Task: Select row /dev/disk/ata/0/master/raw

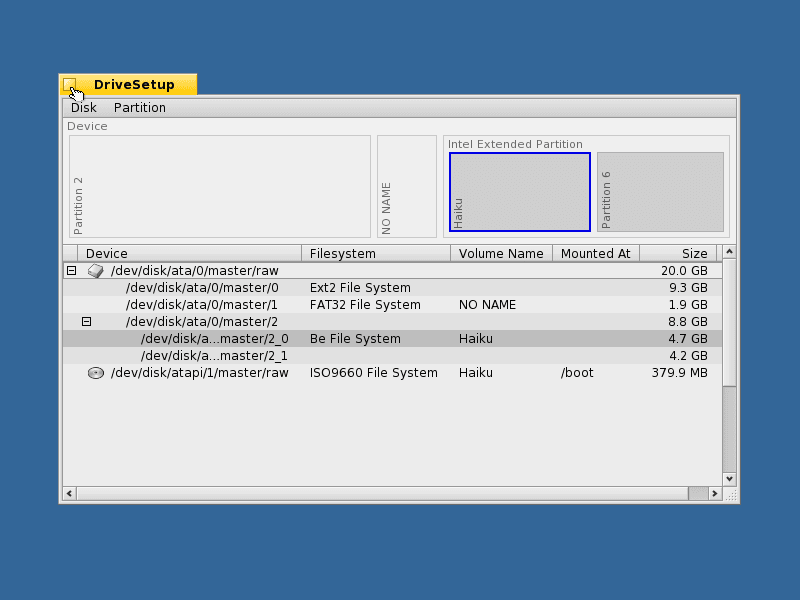Action: [392, 271]
